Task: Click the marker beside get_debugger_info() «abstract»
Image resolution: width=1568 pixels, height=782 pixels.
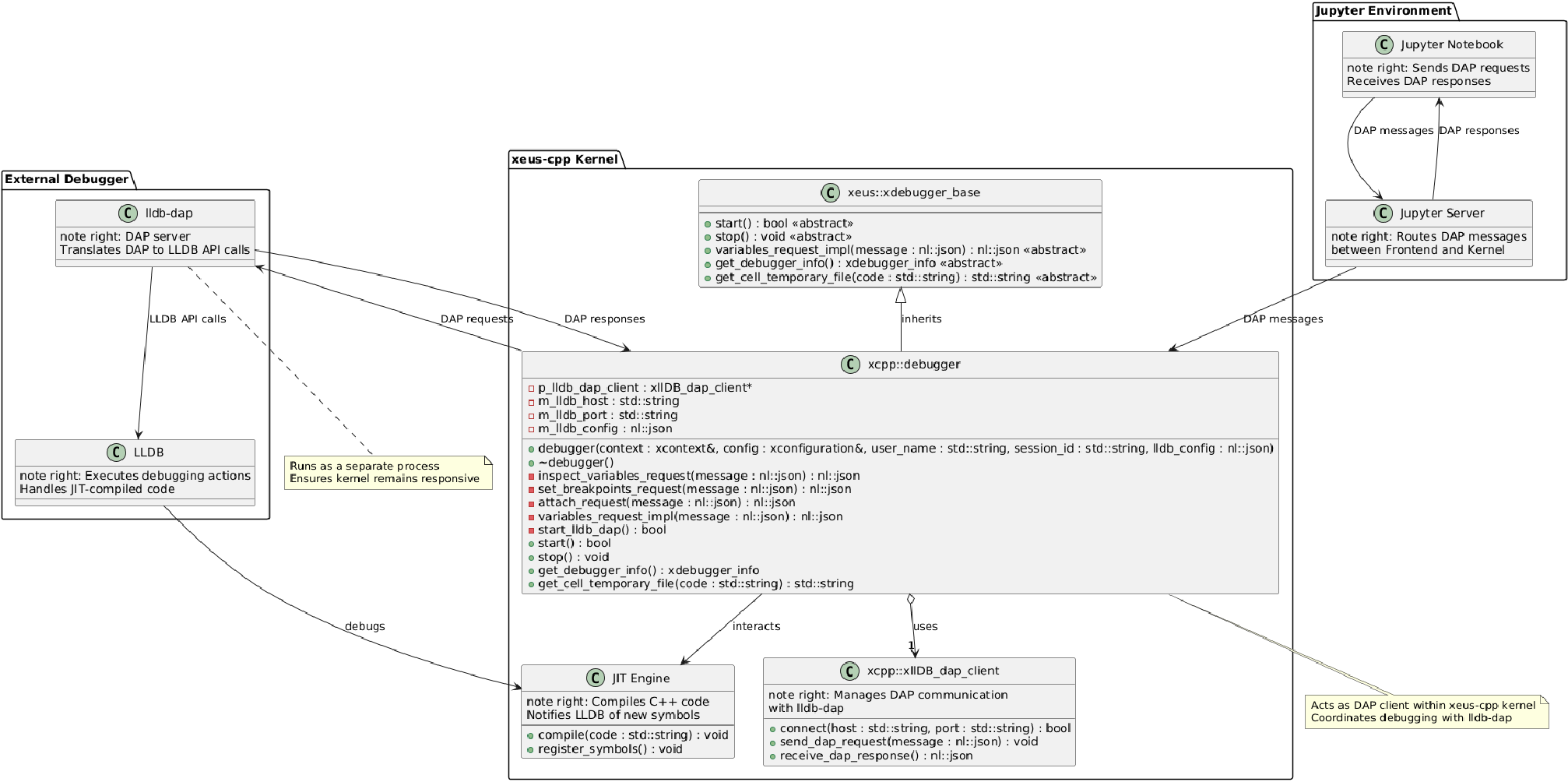Action: click(x=708, y=264)
